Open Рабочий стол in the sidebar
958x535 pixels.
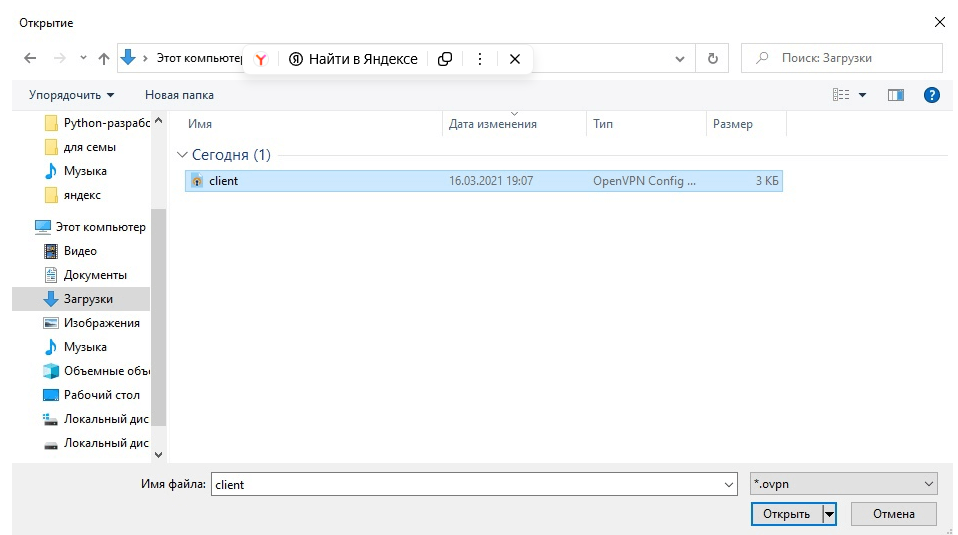[x=101, y=395]
